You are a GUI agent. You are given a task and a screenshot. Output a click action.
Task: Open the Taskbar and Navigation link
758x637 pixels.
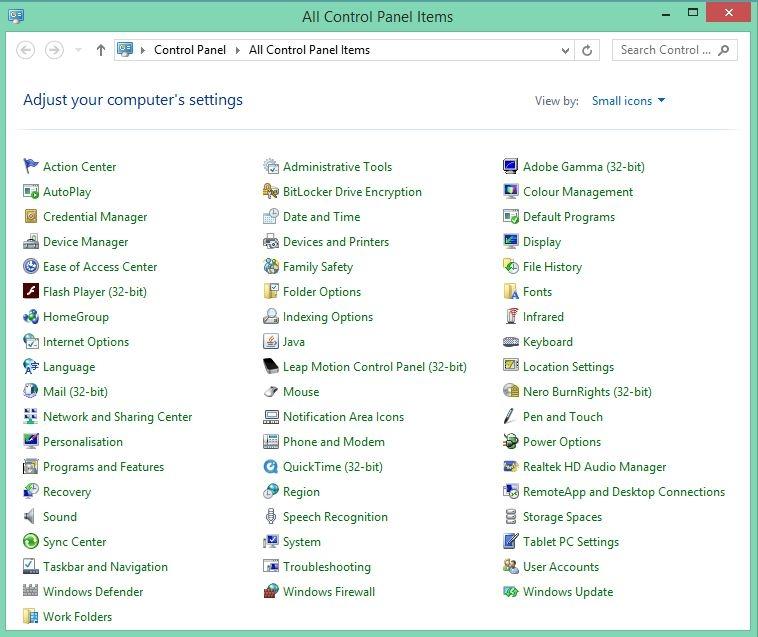pyautogui.click(x=105, y=566)
